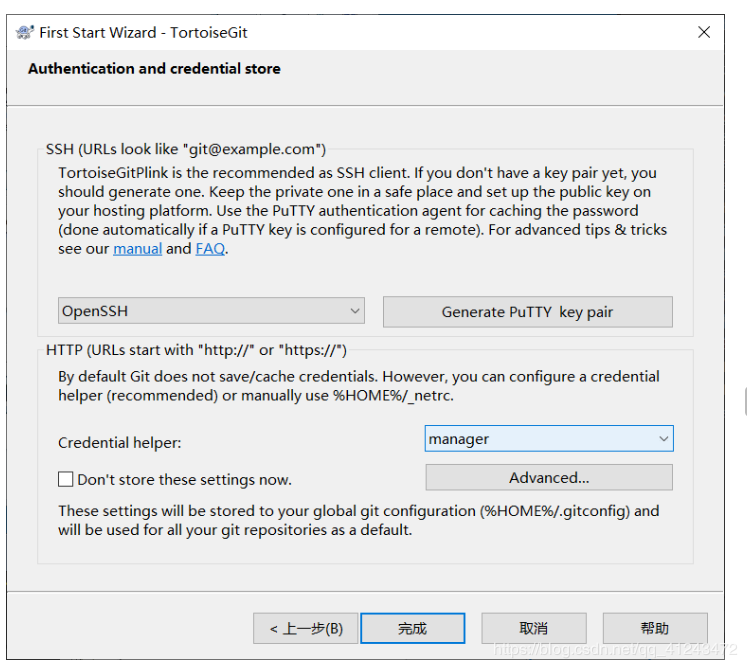Finish the wizard with 完成 button
Screen dimensions: 747x668
[413, 628]
